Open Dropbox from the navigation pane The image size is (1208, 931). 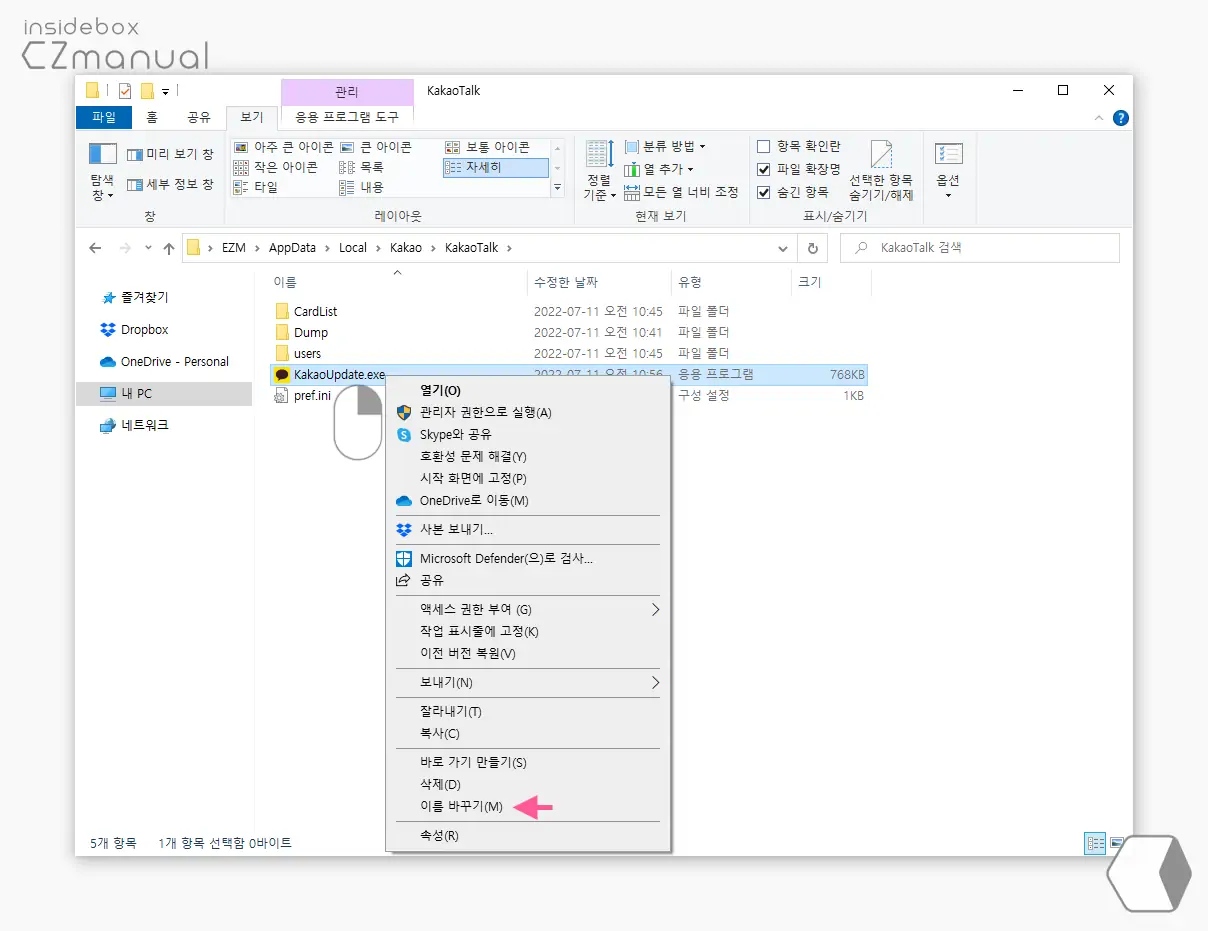144,329
